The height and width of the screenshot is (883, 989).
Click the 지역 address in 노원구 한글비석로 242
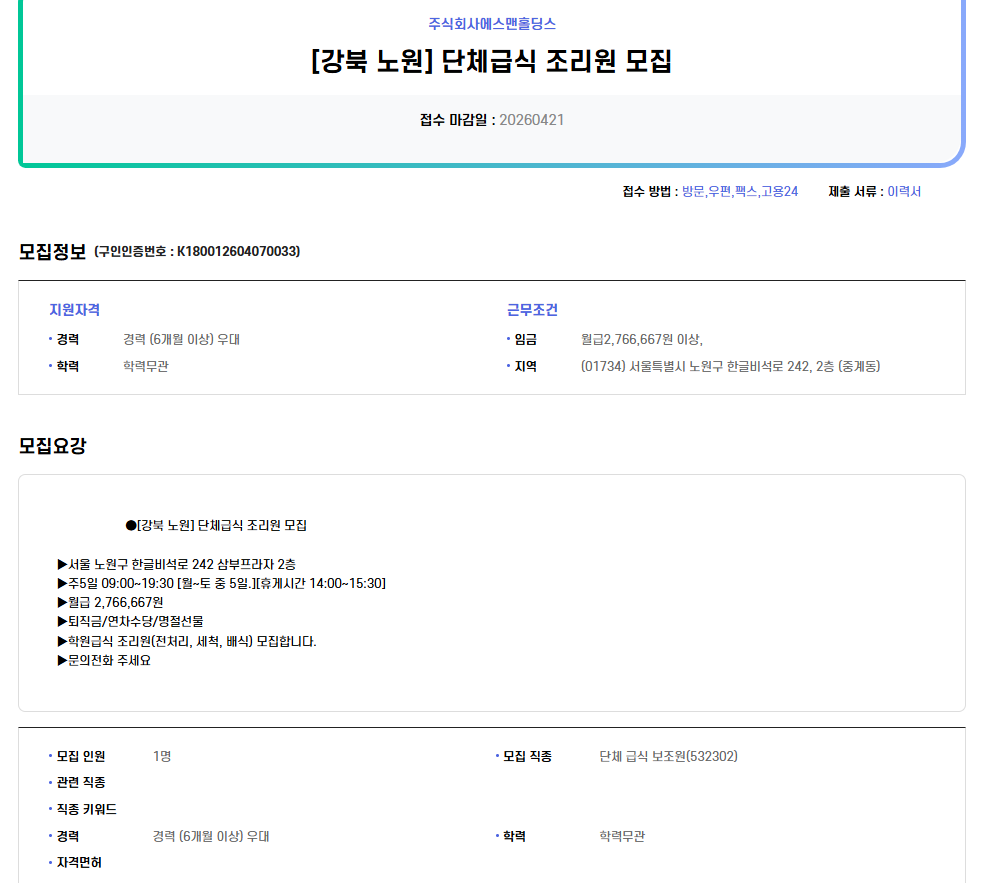pyautogui.click(x=730, y=366)
